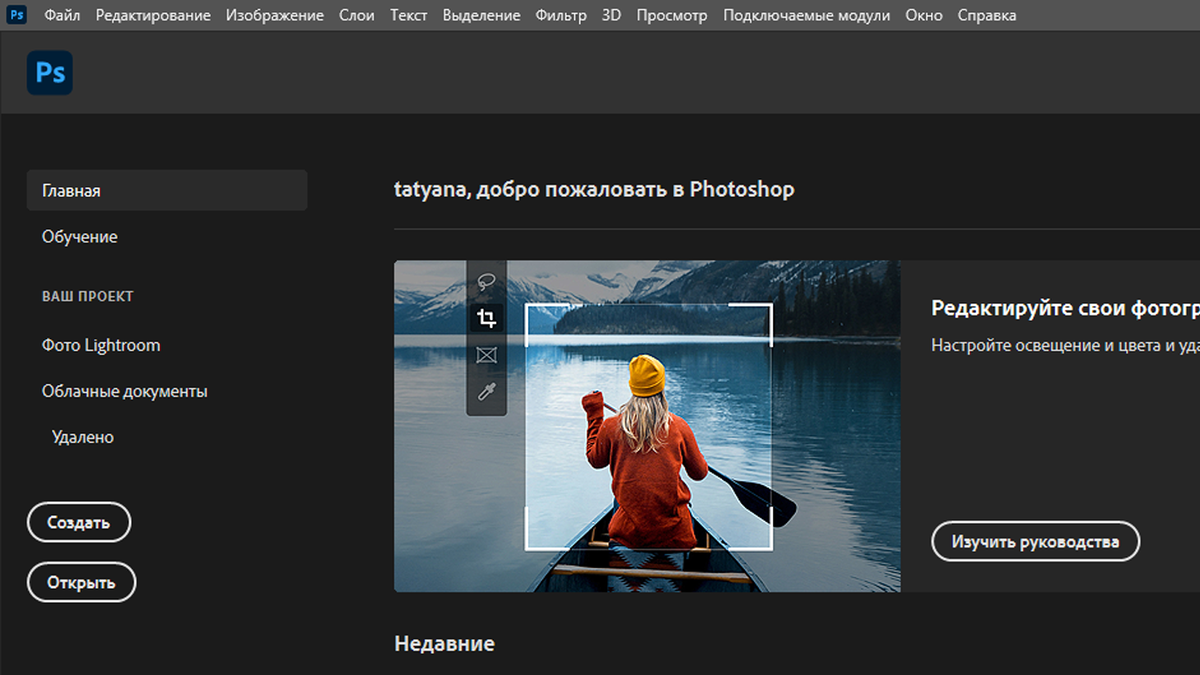Select the Lasso tool icon in banner

(x=487, y=281)
